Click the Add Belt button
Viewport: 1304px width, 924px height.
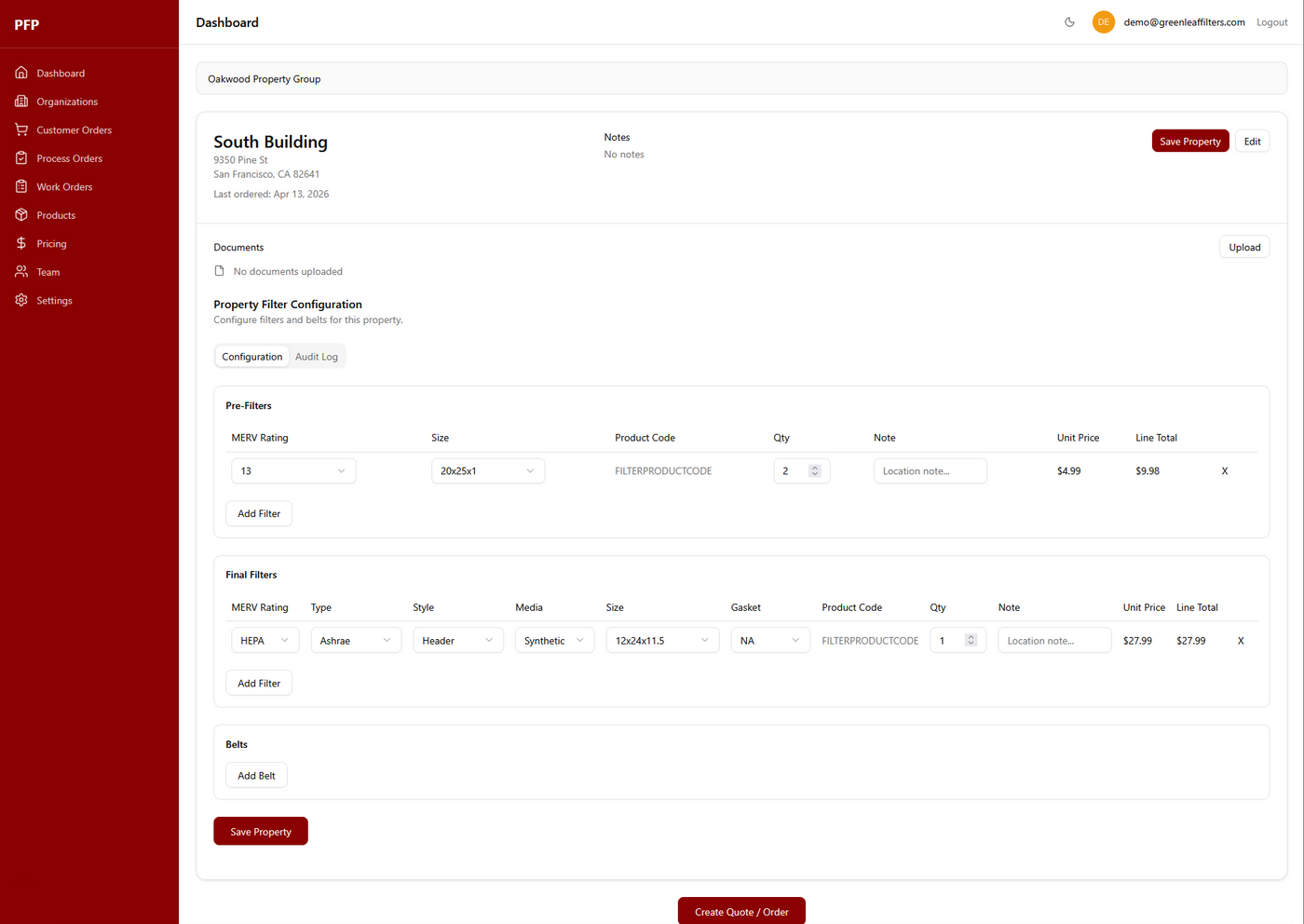pos(256,775)
